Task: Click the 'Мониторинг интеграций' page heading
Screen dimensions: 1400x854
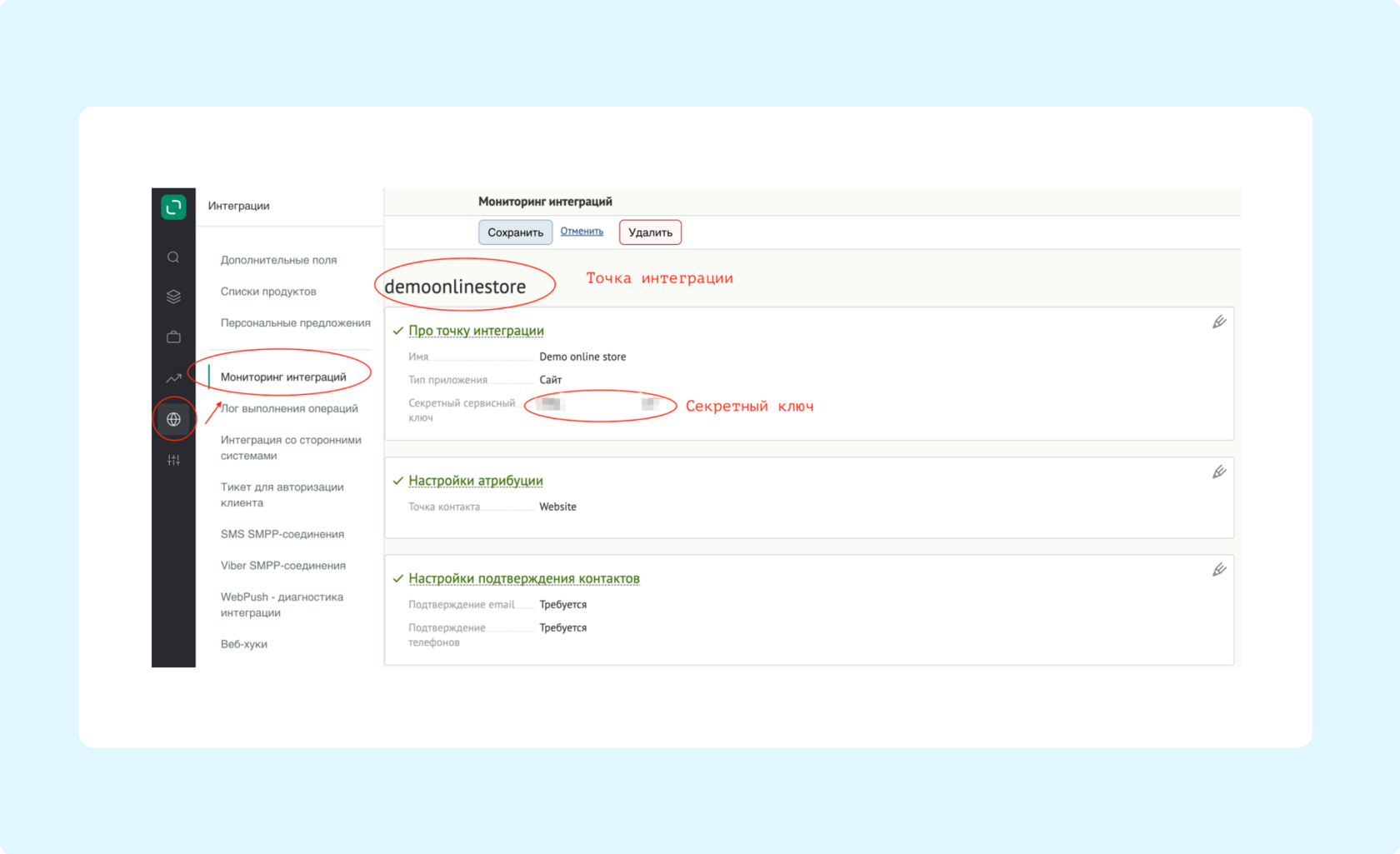Action: click(x=545, y=202)
